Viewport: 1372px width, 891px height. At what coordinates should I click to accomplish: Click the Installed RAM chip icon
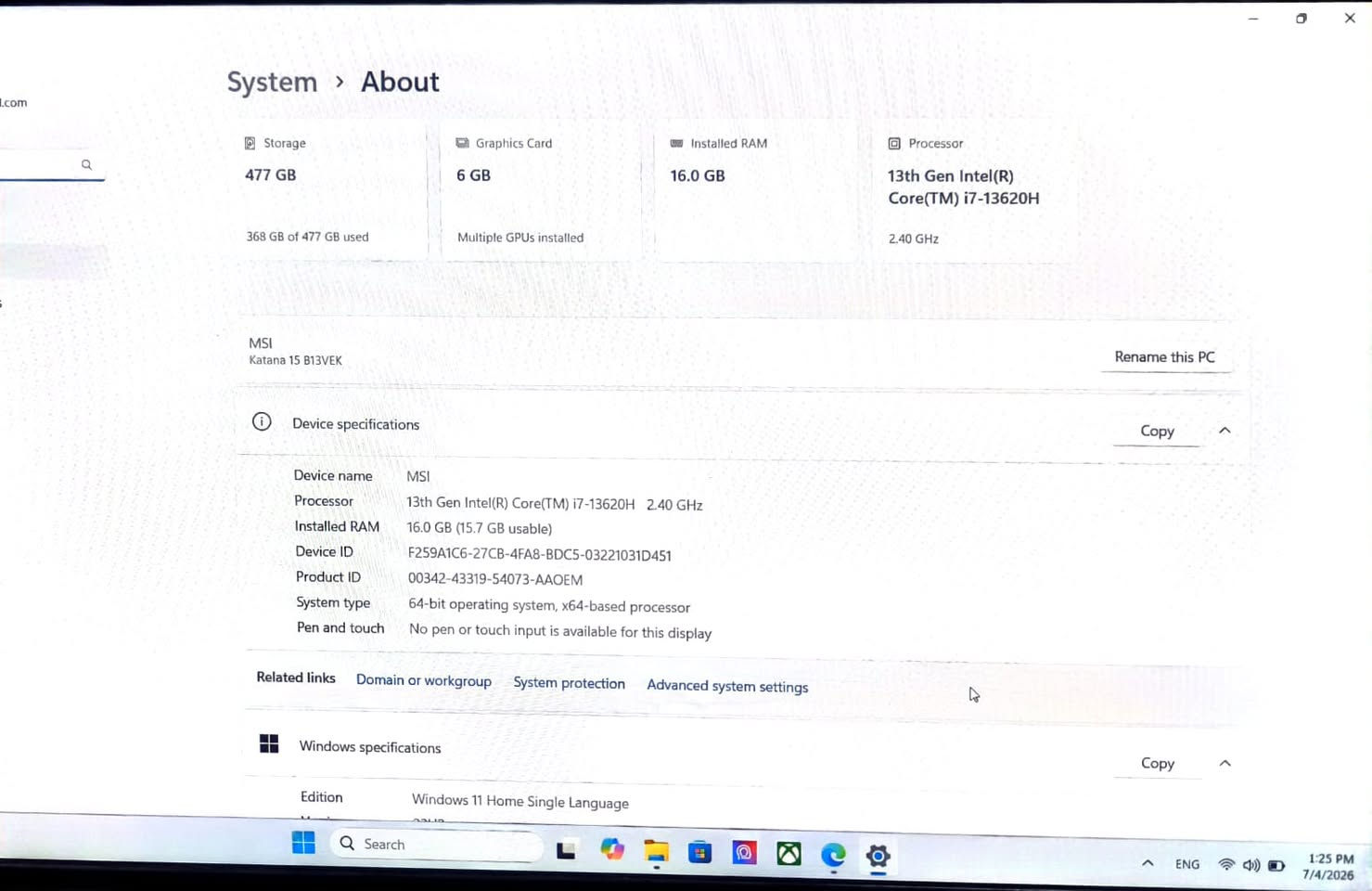(x=676, y=143)
